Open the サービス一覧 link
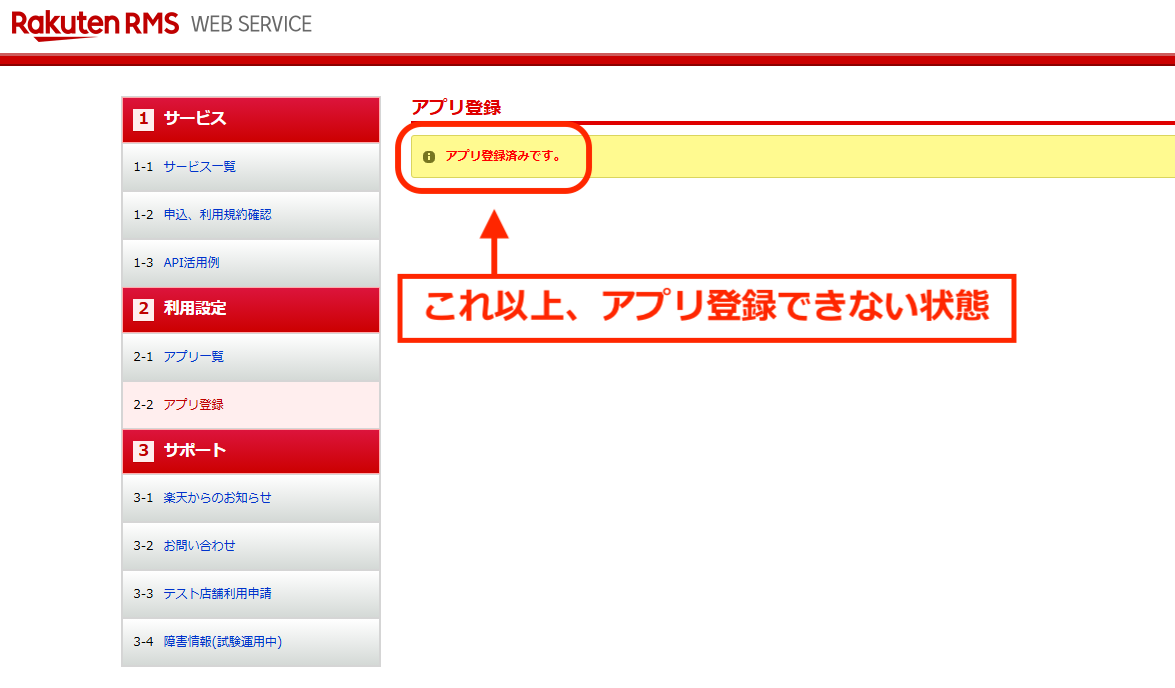This screenshot has height=688, width=1175. pyautogui.click(x=200, y=167)
